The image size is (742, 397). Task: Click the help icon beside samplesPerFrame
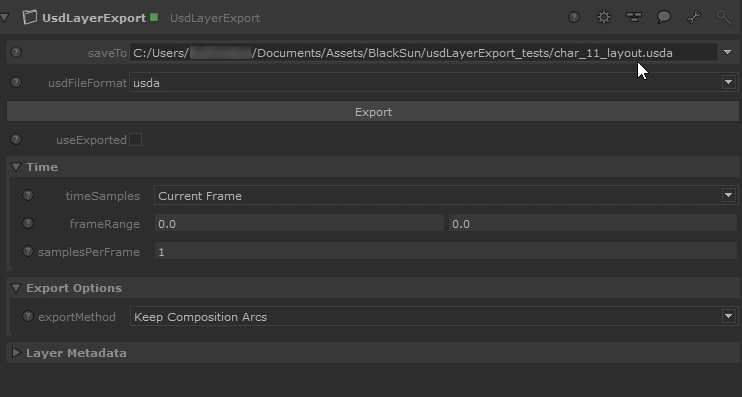pyautogui.click(x=28, y=251)
